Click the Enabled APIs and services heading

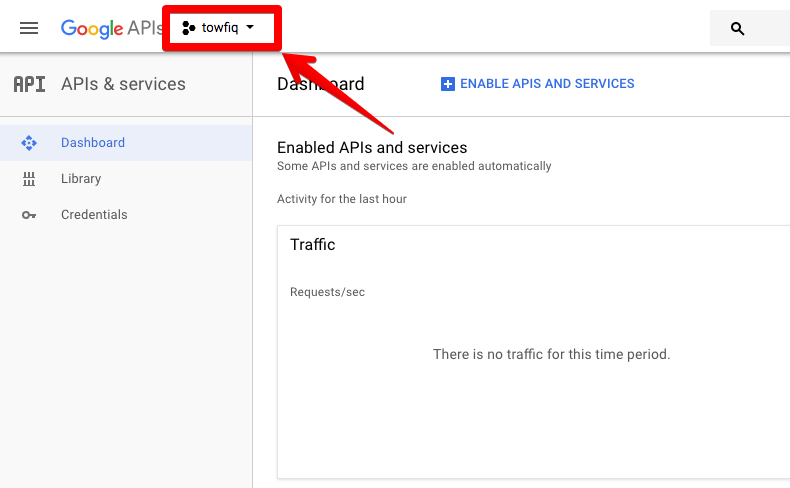click(x=372, y=148)
